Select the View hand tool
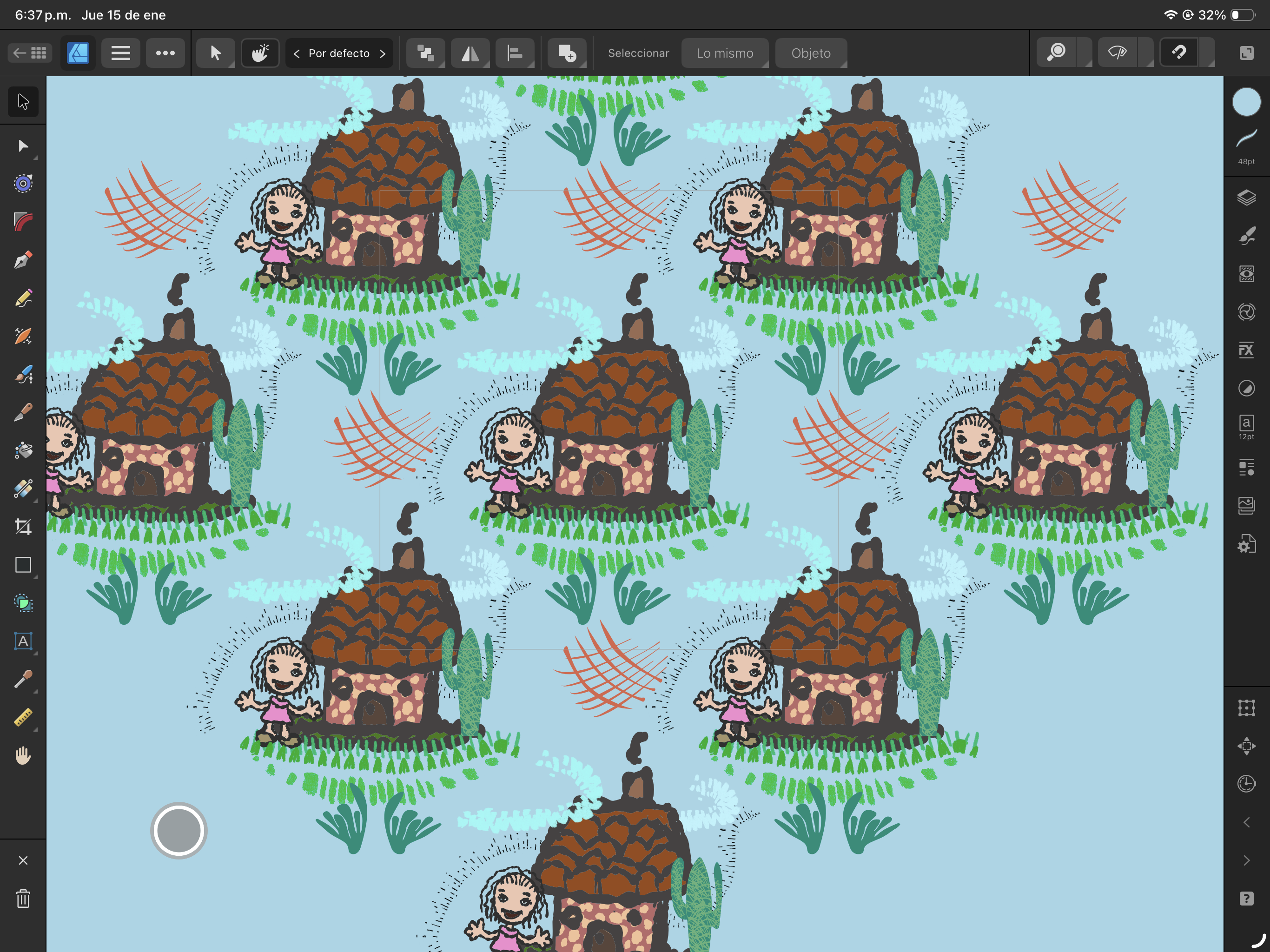This screenshot has height=952, width=1270. tap(23, 756)
